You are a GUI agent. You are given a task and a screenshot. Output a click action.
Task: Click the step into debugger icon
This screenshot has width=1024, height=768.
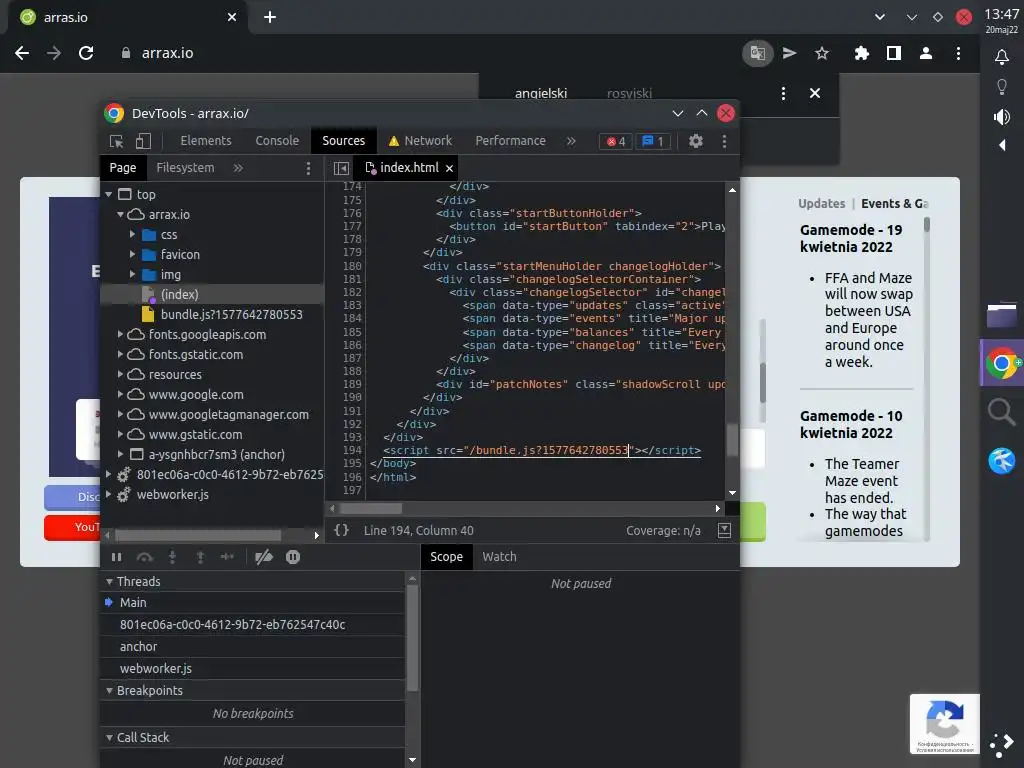point(172,557)
